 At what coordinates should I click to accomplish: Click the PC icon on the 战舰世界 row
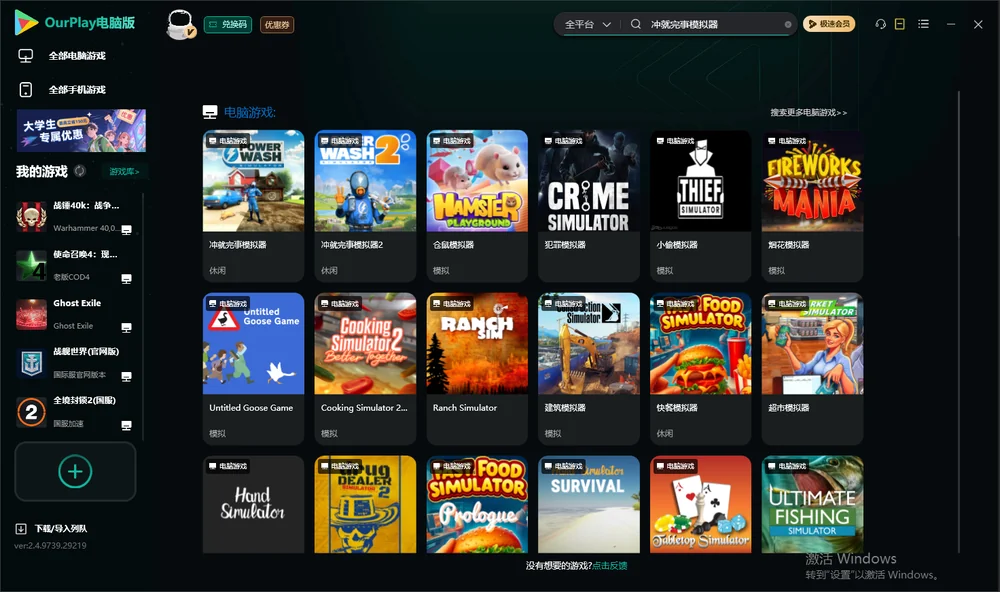click(x=126, y=376)
